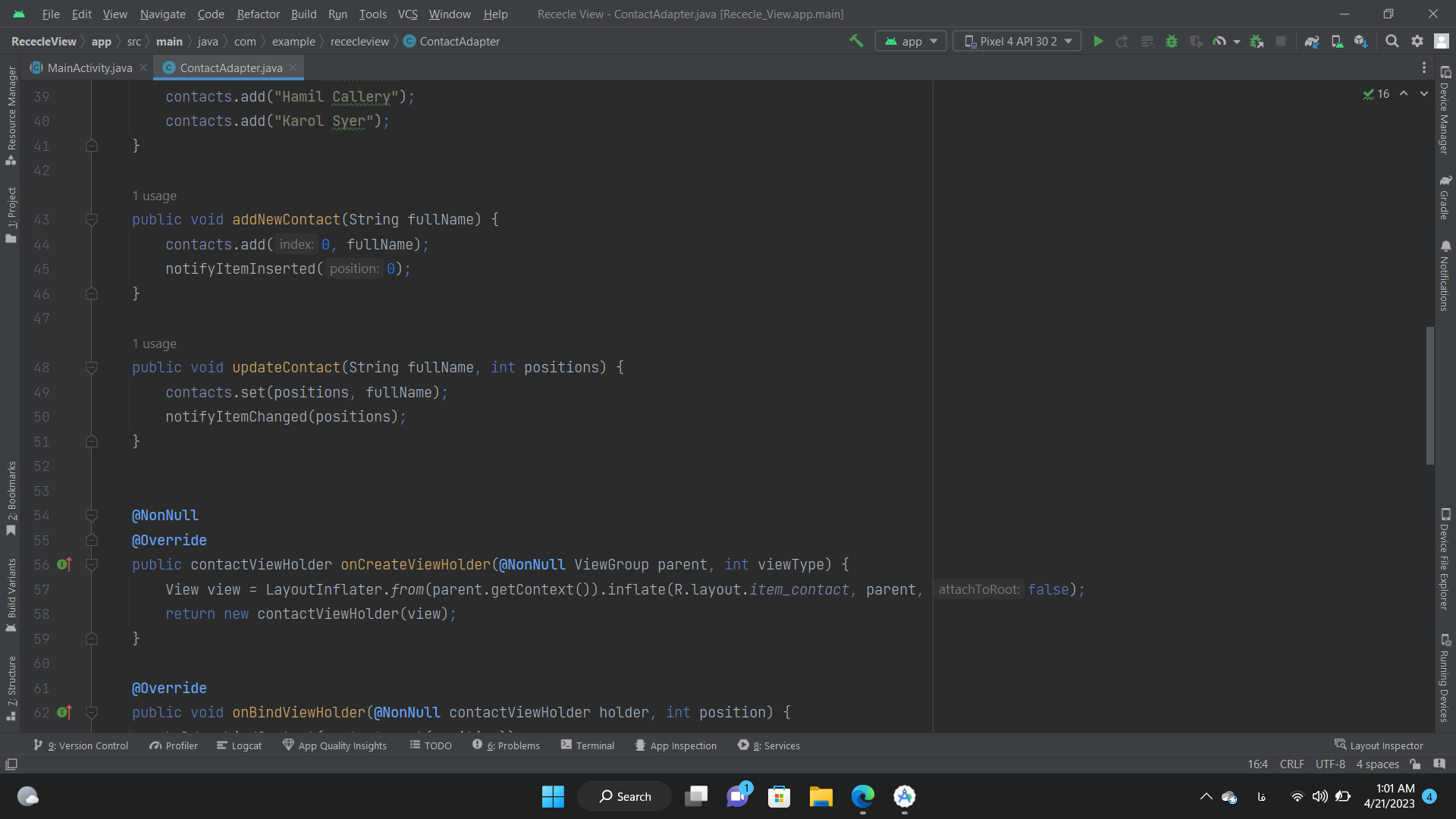1456x819 pixels.
Task: Open editor tabs options three-dot menu
Action: coord(1424,67)
